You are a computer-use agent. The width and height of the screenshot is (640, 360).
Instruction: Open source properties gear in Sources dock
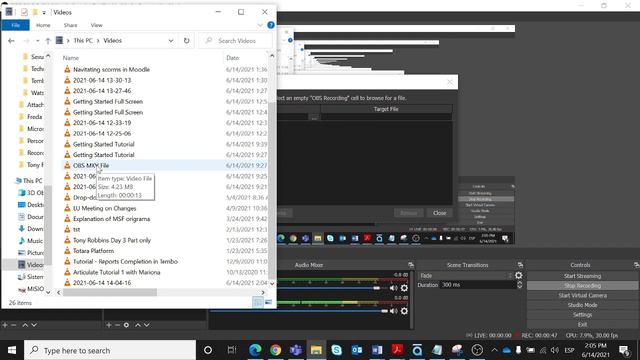coord(127,325)
